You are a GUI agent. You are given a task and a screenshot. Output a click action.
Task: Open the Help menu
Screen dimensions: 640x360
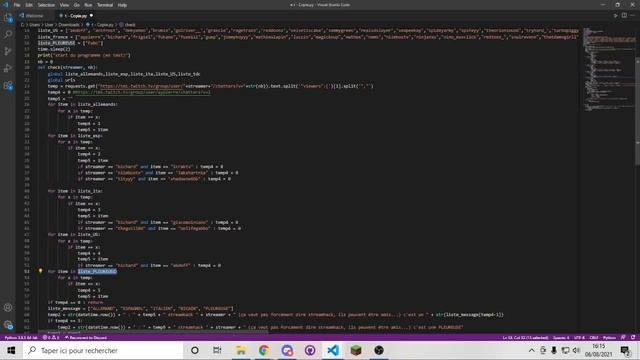(122, 5)
